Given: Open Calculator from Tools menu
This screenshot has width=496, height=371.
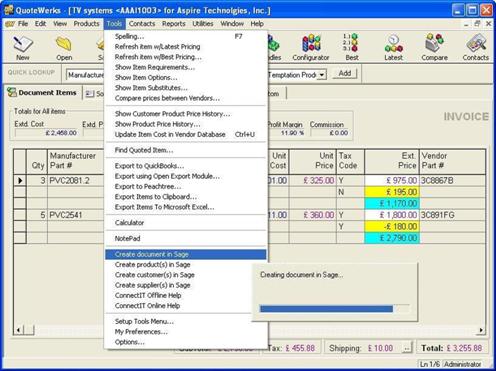Looking at the screenshot, I should [186, 223].
